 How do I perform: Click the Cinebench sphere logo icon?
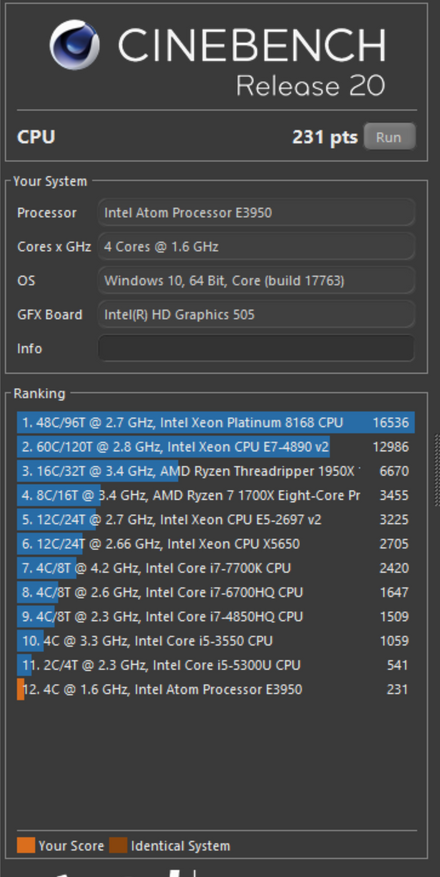(74, 45)
